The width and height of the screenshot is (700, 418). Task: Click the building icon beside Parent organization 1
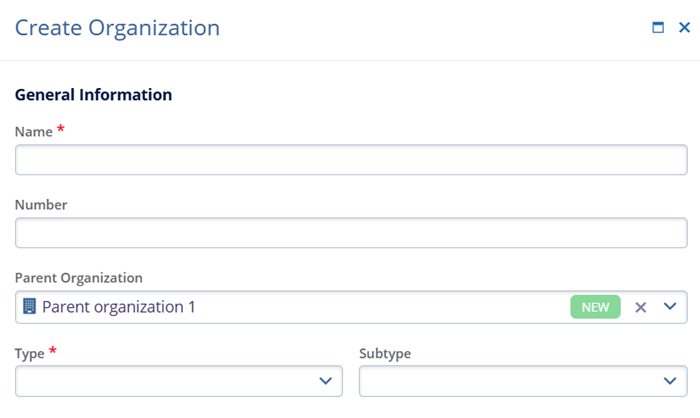coord(29,307)
